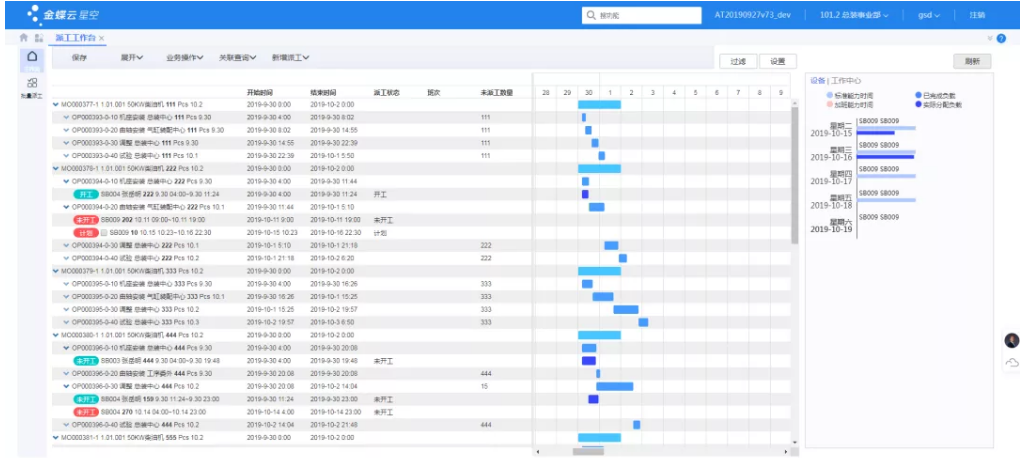The width and height of the screenshot is (1025, 458).
Task: Click the 金蝶云星空 logo
Action: coord(63,14)
